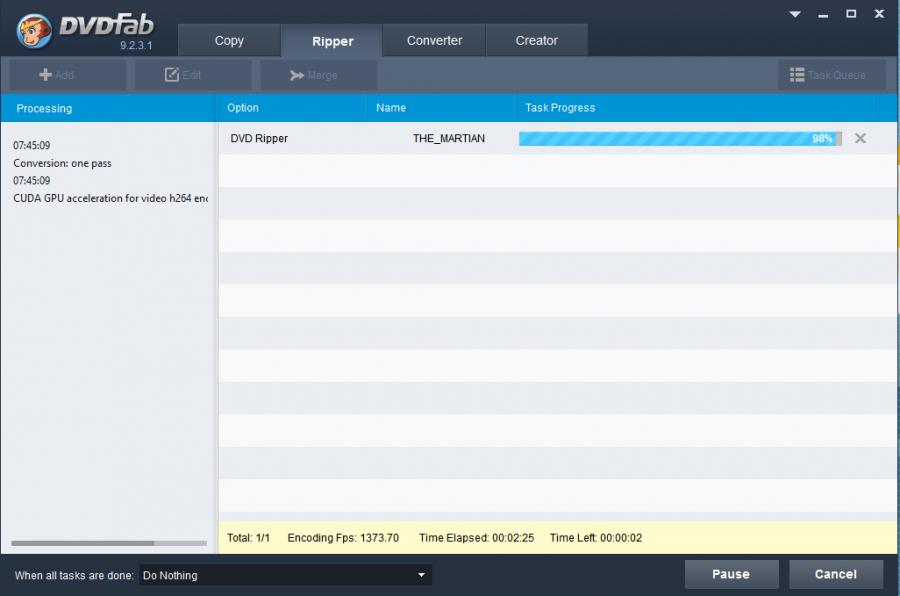Click the version number 9.2.3.1
Viewport: 900px width, 596px height.
click(136, 45)
